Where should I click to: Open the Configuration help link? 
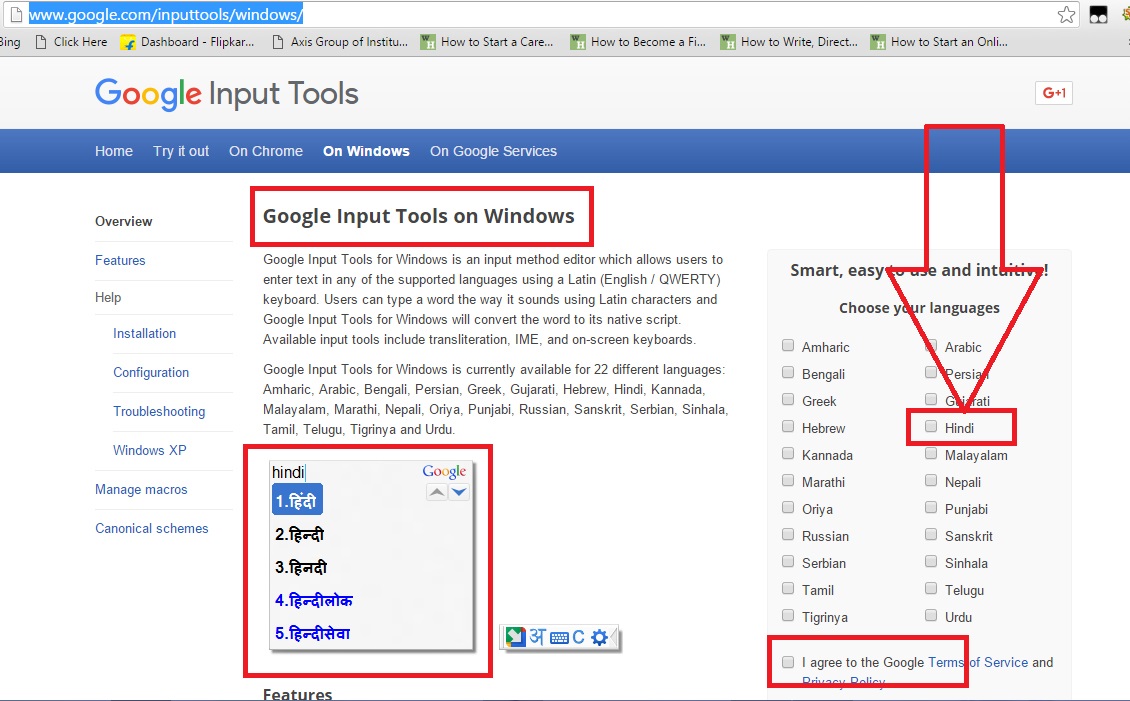(151, 372)
